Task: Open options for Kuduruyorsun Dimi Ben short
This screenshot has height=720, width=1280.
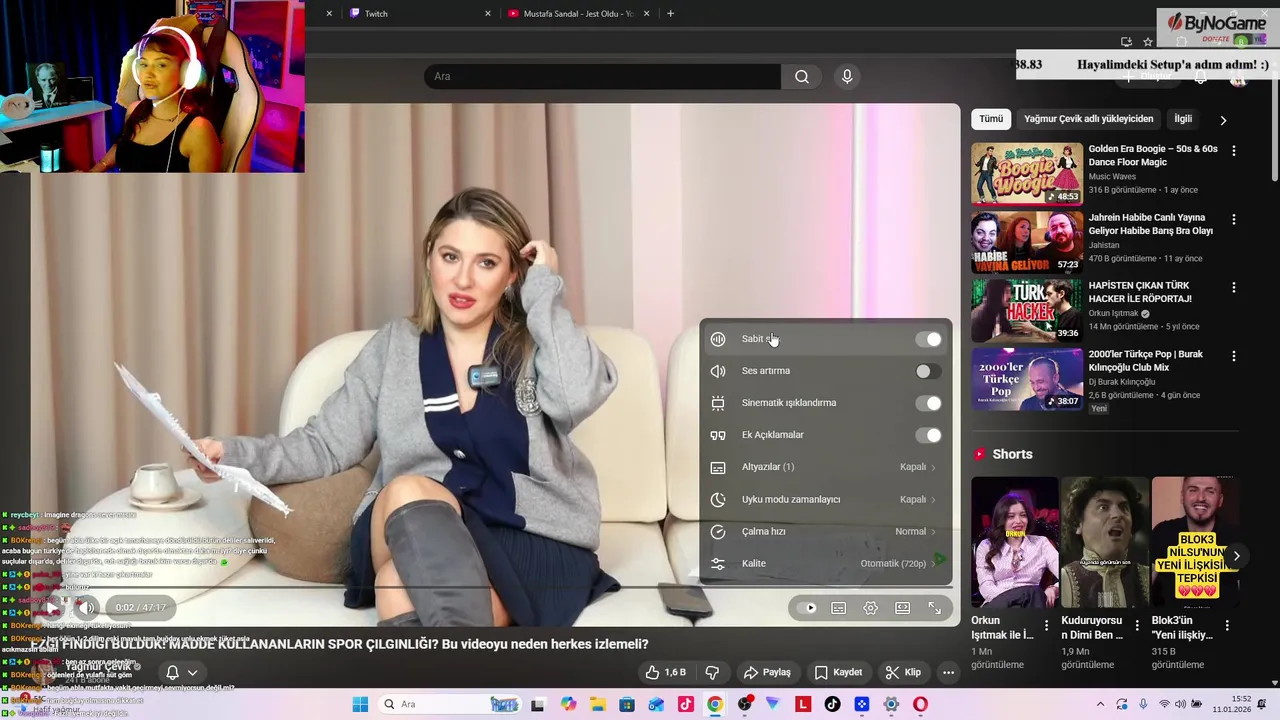Action: tap(1137, 626)
